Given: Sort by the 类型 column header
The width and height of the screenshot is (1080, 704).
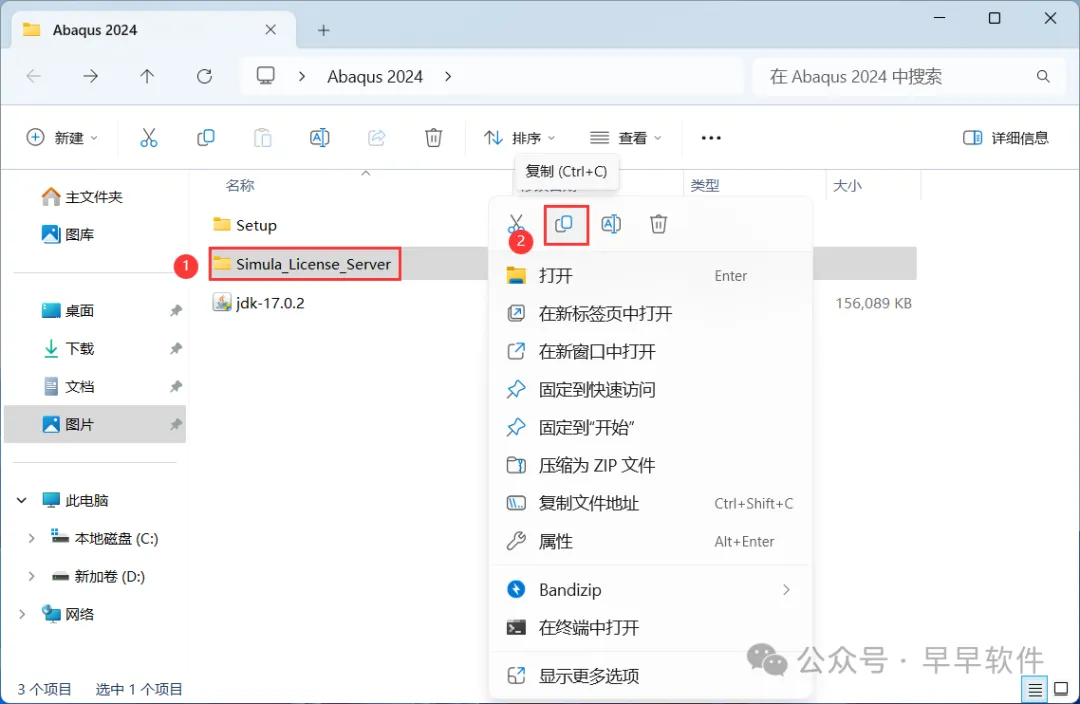Looking at the screenshot, I should point(705,186).
